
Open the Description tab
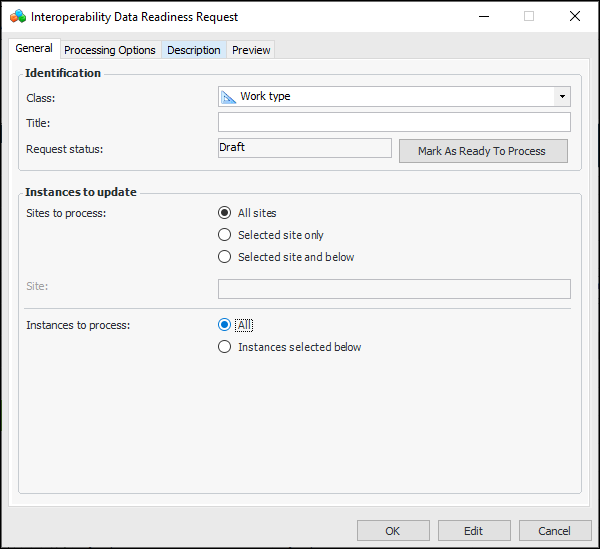(194, 50)
